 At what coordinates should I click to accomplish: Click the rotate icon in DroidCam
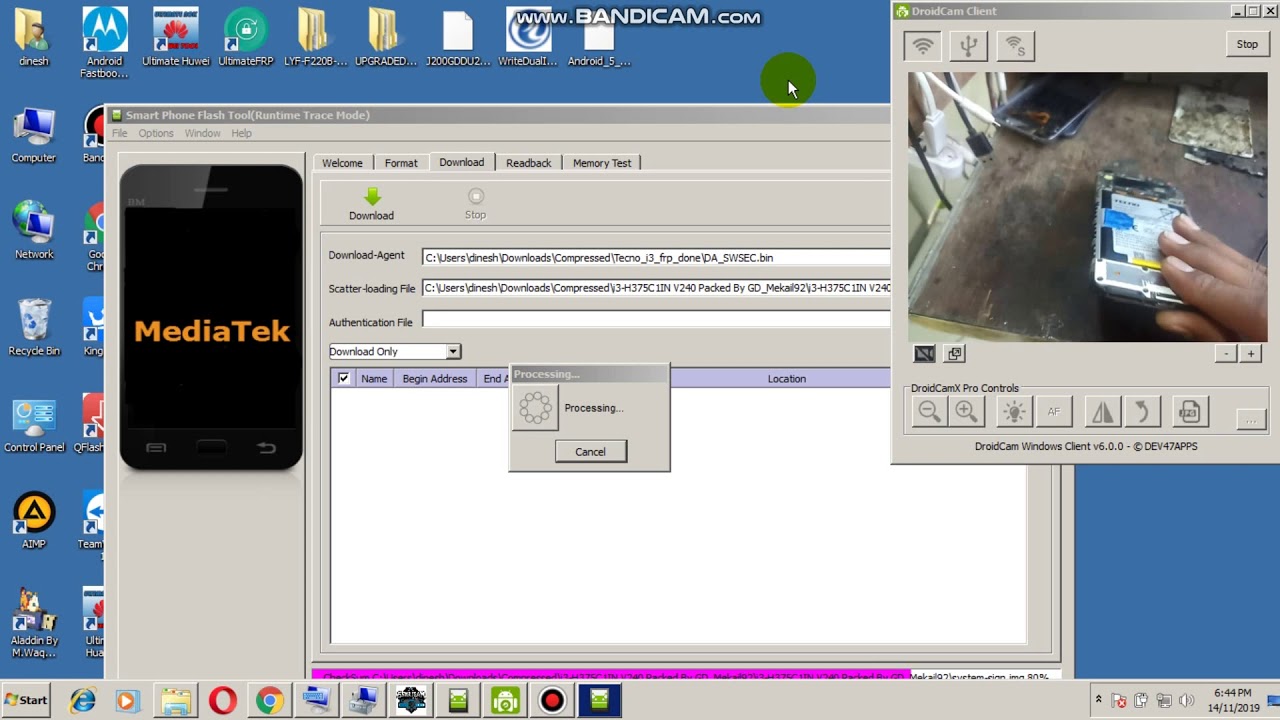1141,412
